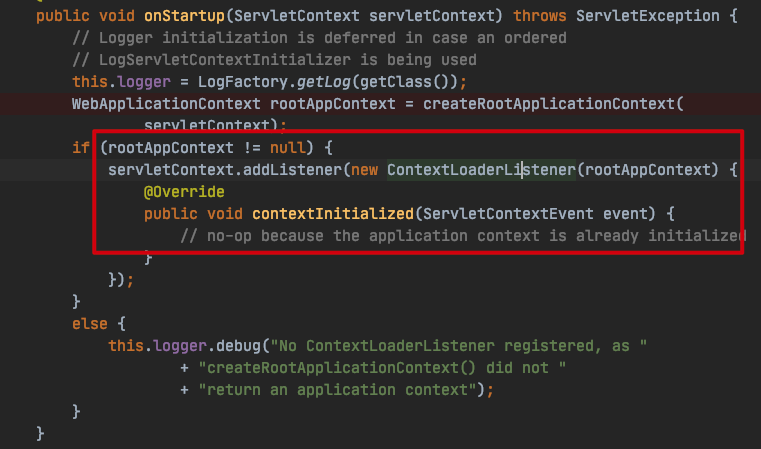Click the getLog method call
761x449 pixels.
click(324, 82)
